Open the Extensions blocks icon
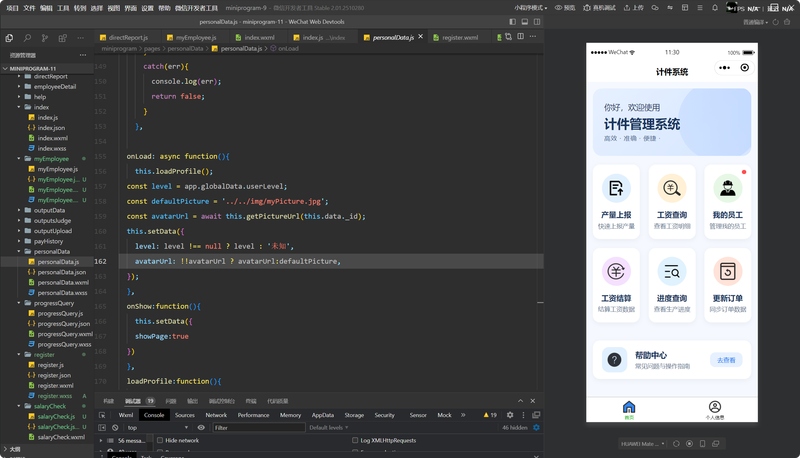Screen dimensions: 800x458 pos(63,38)
